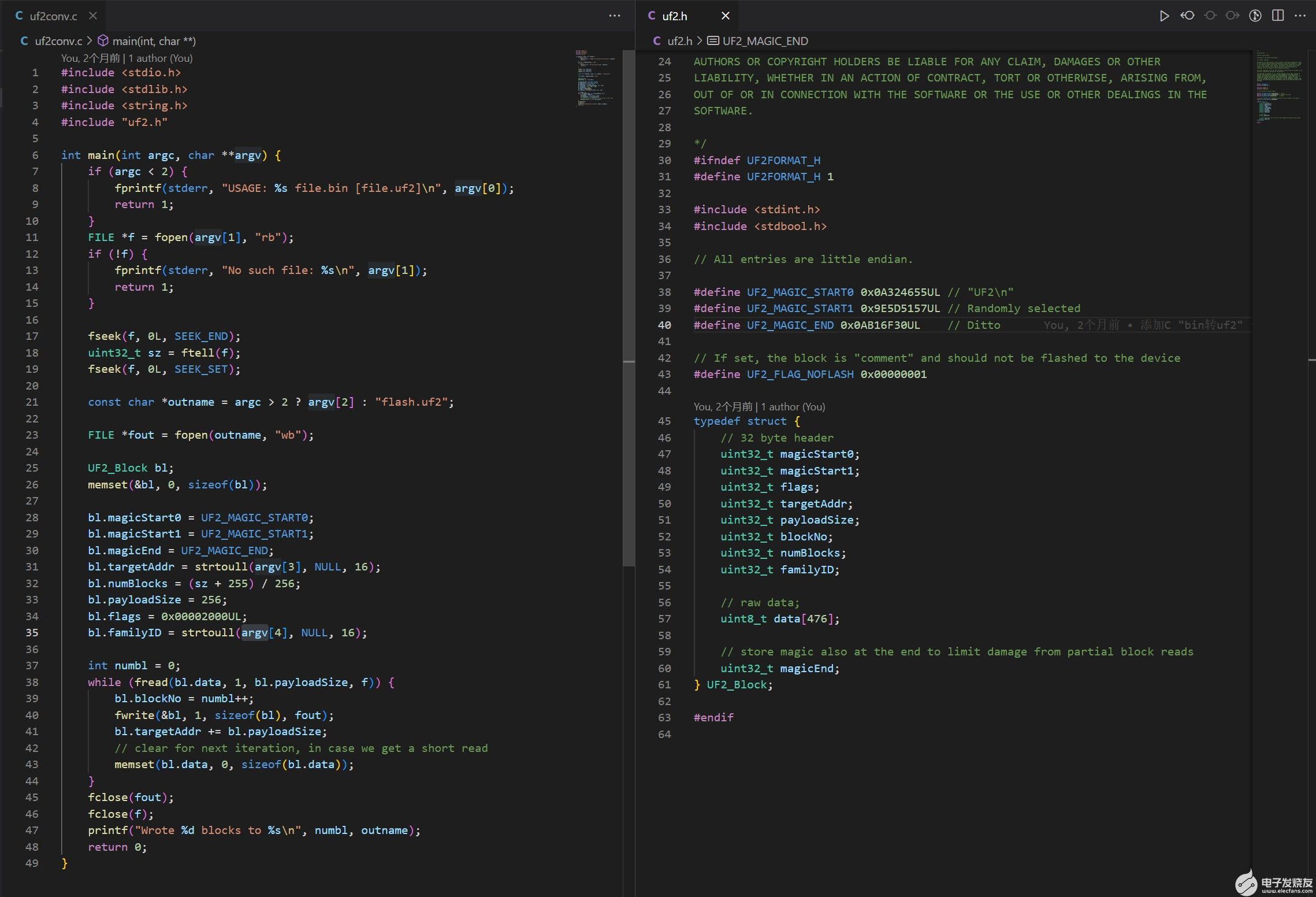
Task: Click the vertical scrollbar of the left editor
Action: (629, 309)
